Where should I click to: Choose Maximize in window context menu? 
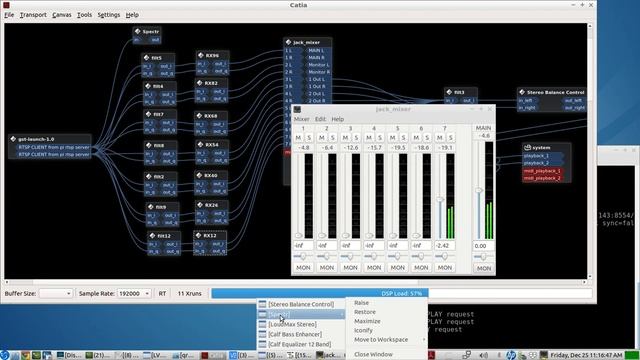(386, 321)
